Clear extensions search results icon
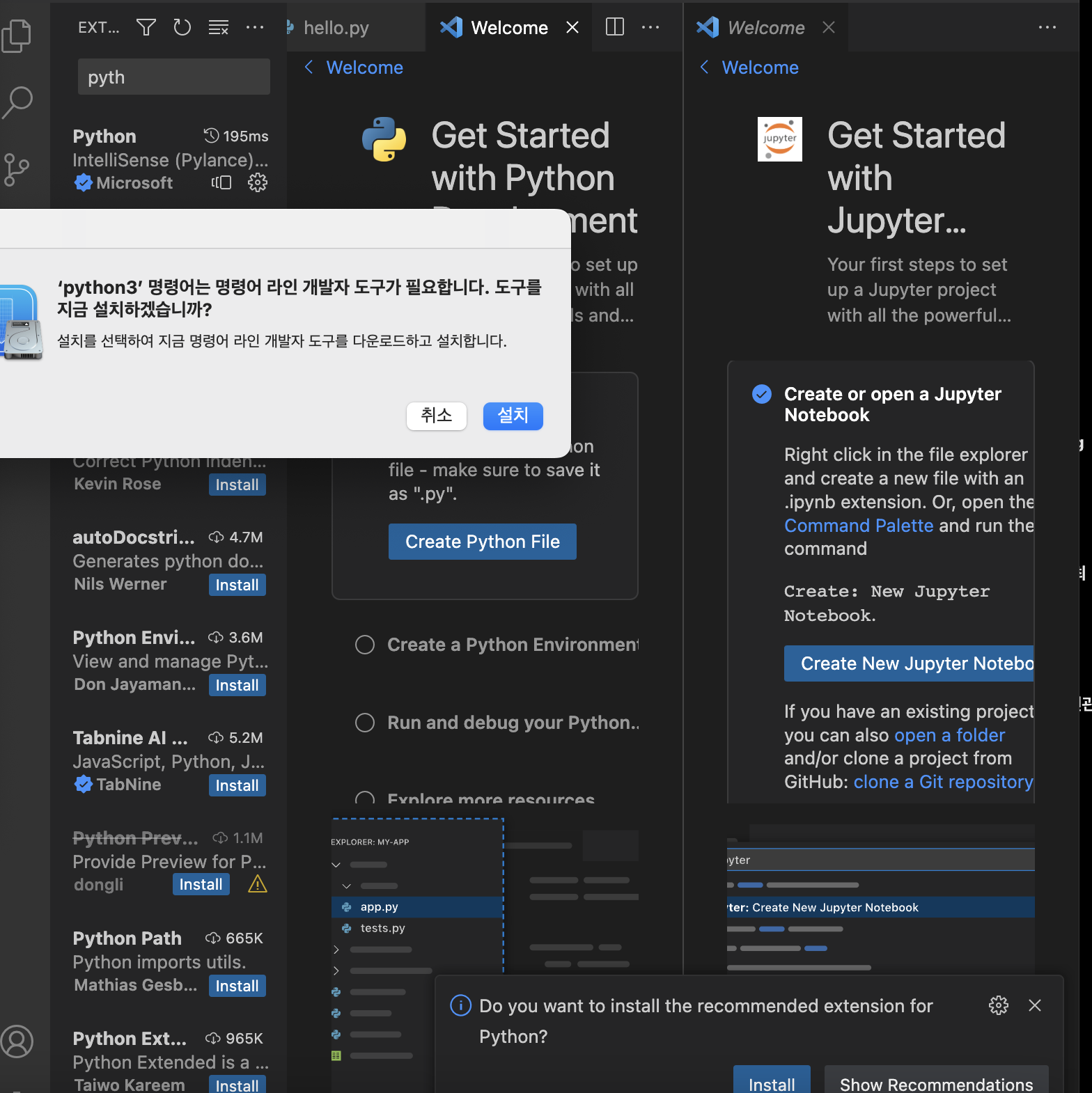 219,27
